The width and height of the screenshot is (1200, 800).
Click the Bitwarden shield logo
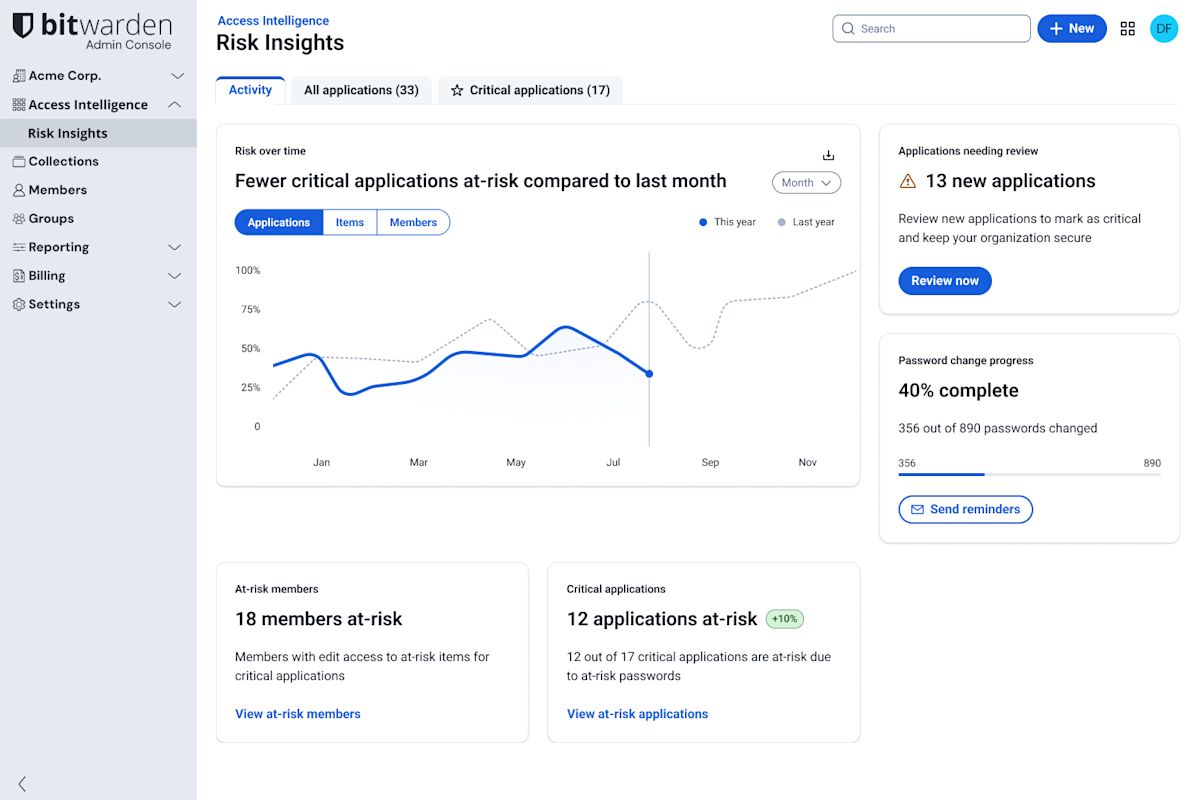23,27
